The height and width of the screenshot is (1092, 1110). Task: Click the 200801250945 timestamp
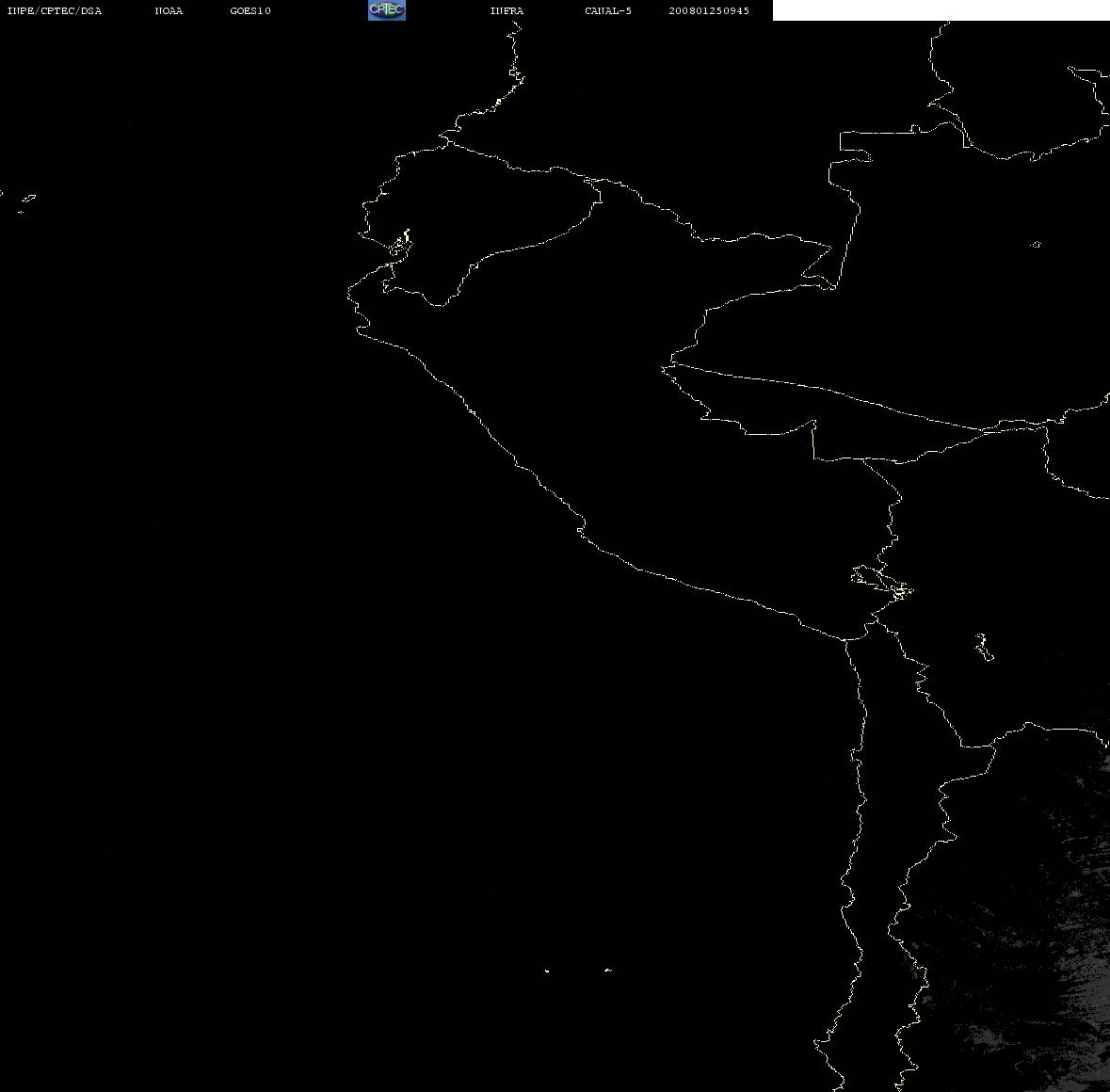pyautogui.click(x=709, y=10)
